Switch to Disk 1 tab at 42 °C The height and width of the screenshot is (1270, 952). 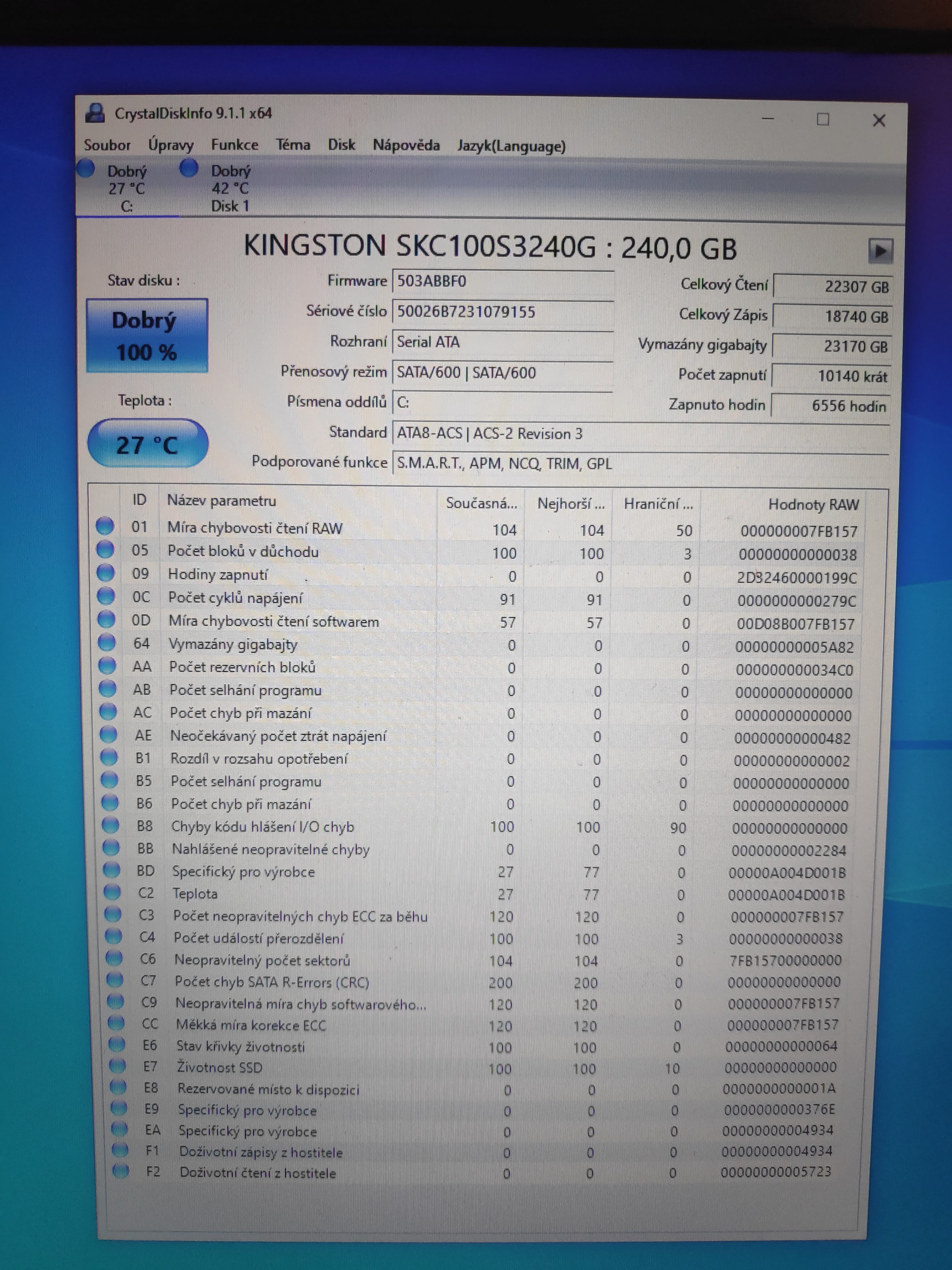[229, 188]
